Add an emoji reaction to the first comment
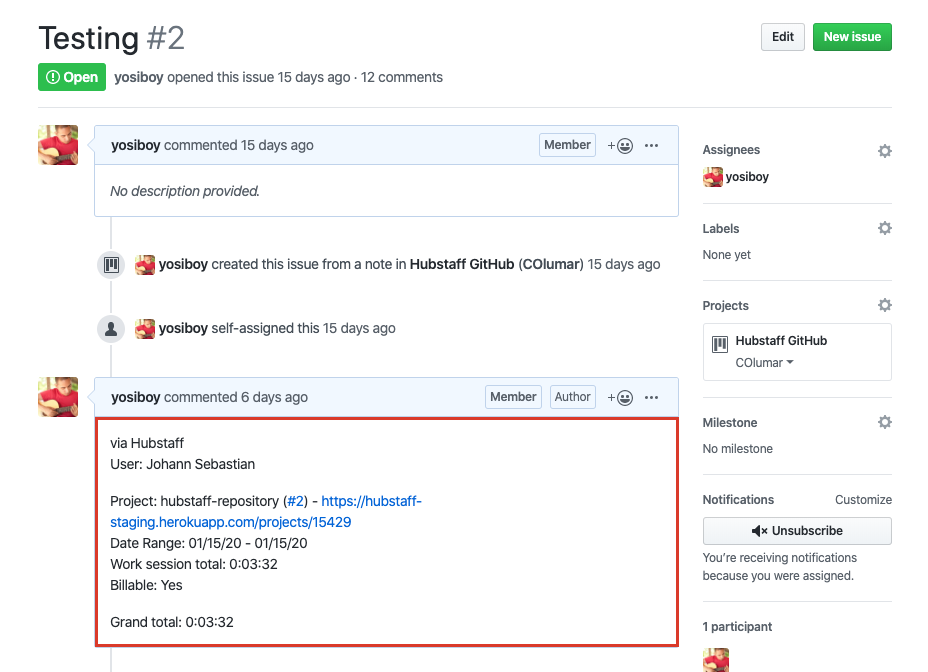Screen dimensions: 928x672 point(620,145)
